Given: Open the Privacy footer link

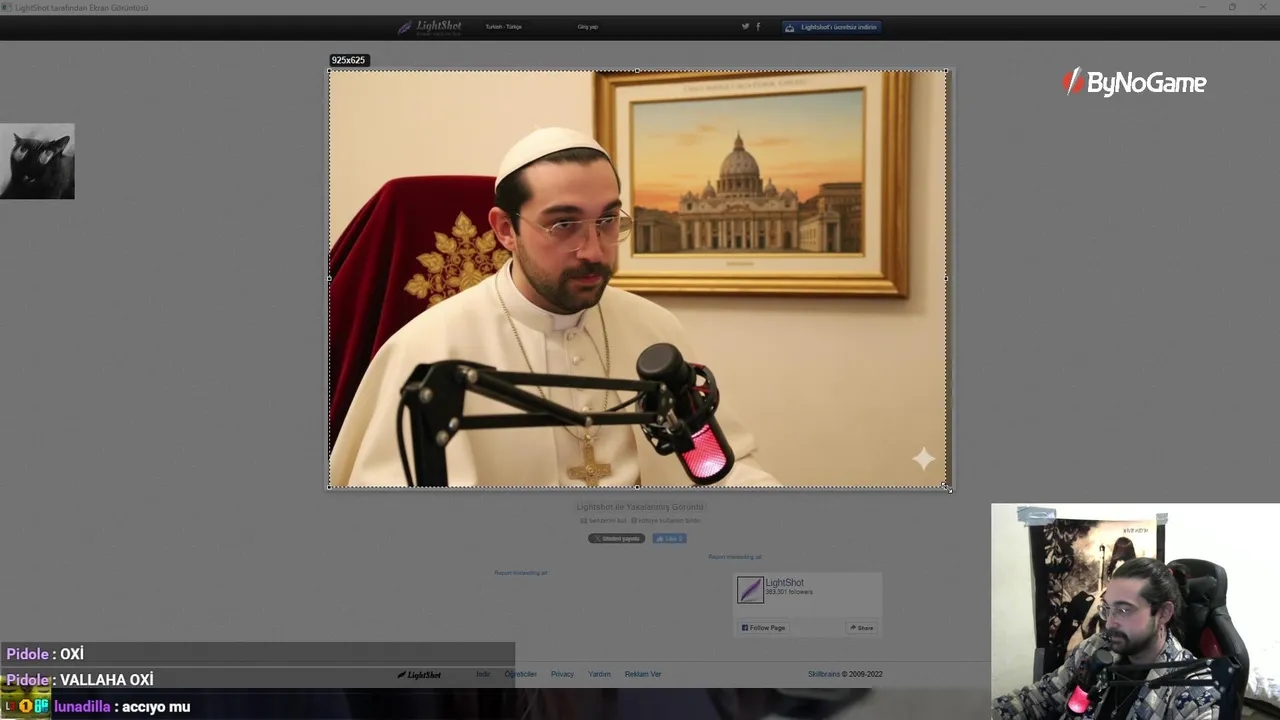Looking at the screenshot, I should tap(562, 674).
